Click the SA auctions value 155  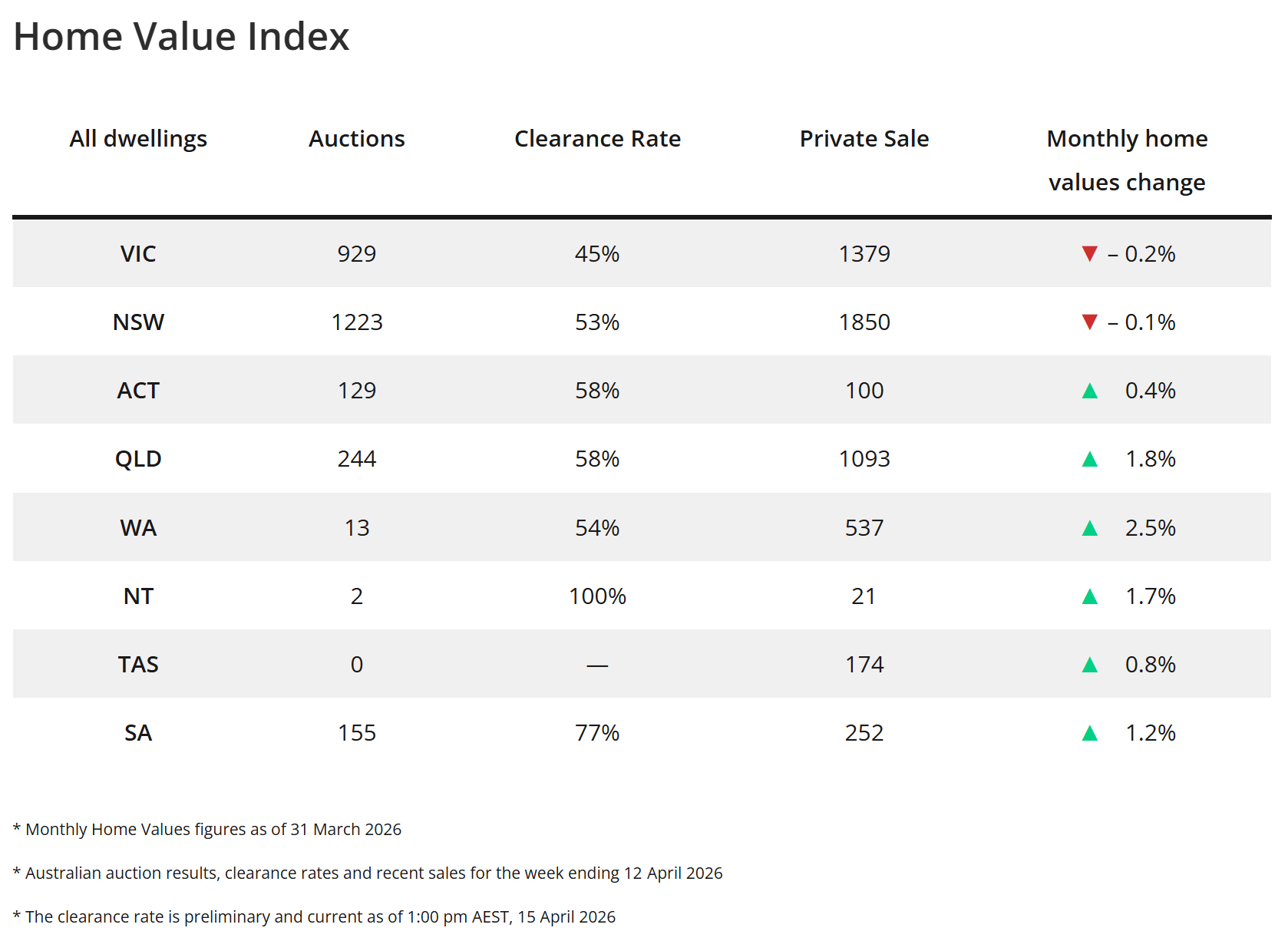pos(357,733)
